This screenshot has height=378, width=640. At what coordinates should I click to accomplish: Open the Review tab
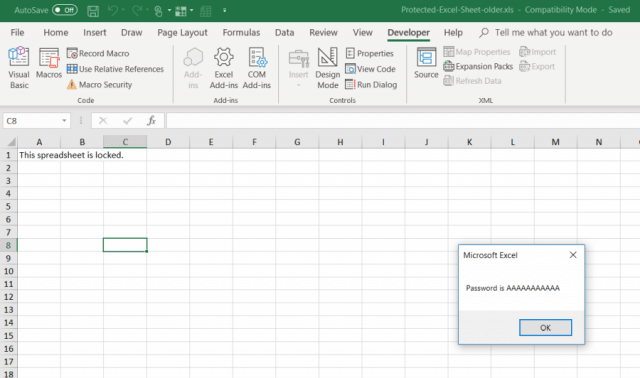[x=323, y=32]
